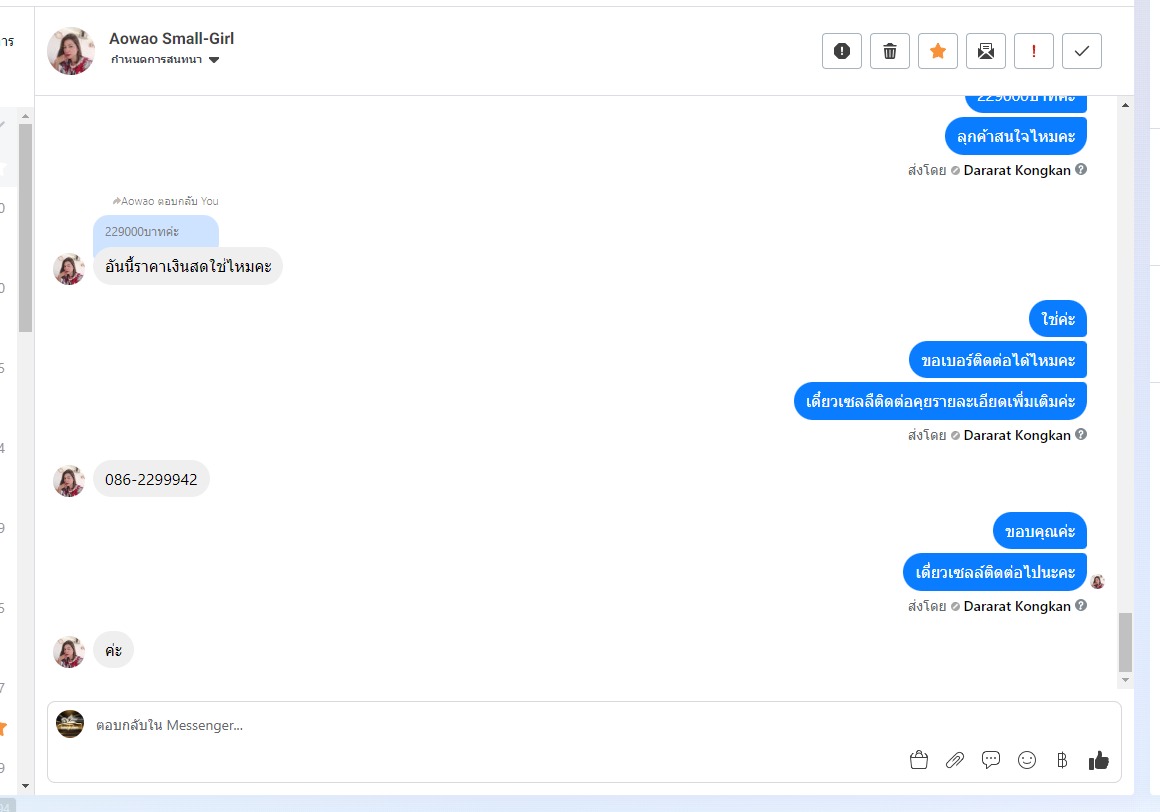Screen dimensions: 1160x812
Task: Mark conversation as spam with exclamation circle icon
Action: 842,51
